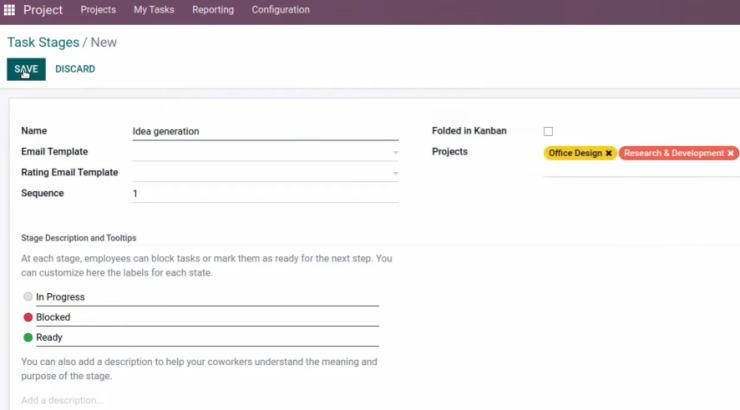Open the Projects menu
This screenshot has width=740, height=410.
[x=98, y=9]
